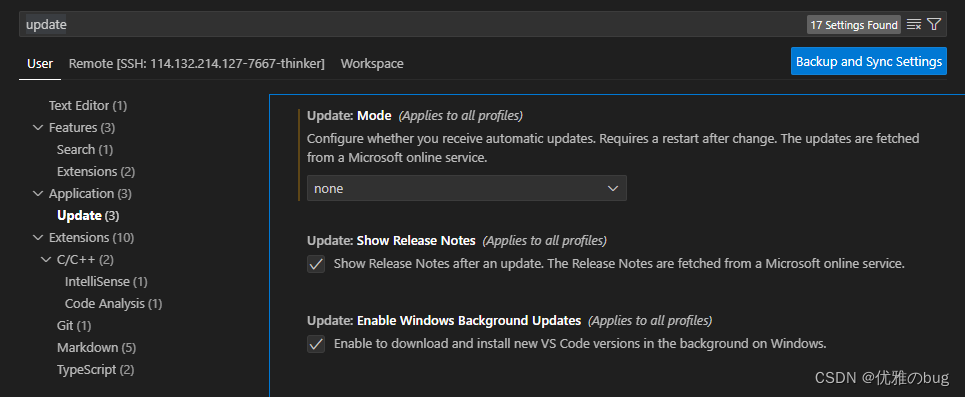Viewport: 965px width, 397px height.
Task: Select the Application (3) tree label
Action: [x=90, y=194]
